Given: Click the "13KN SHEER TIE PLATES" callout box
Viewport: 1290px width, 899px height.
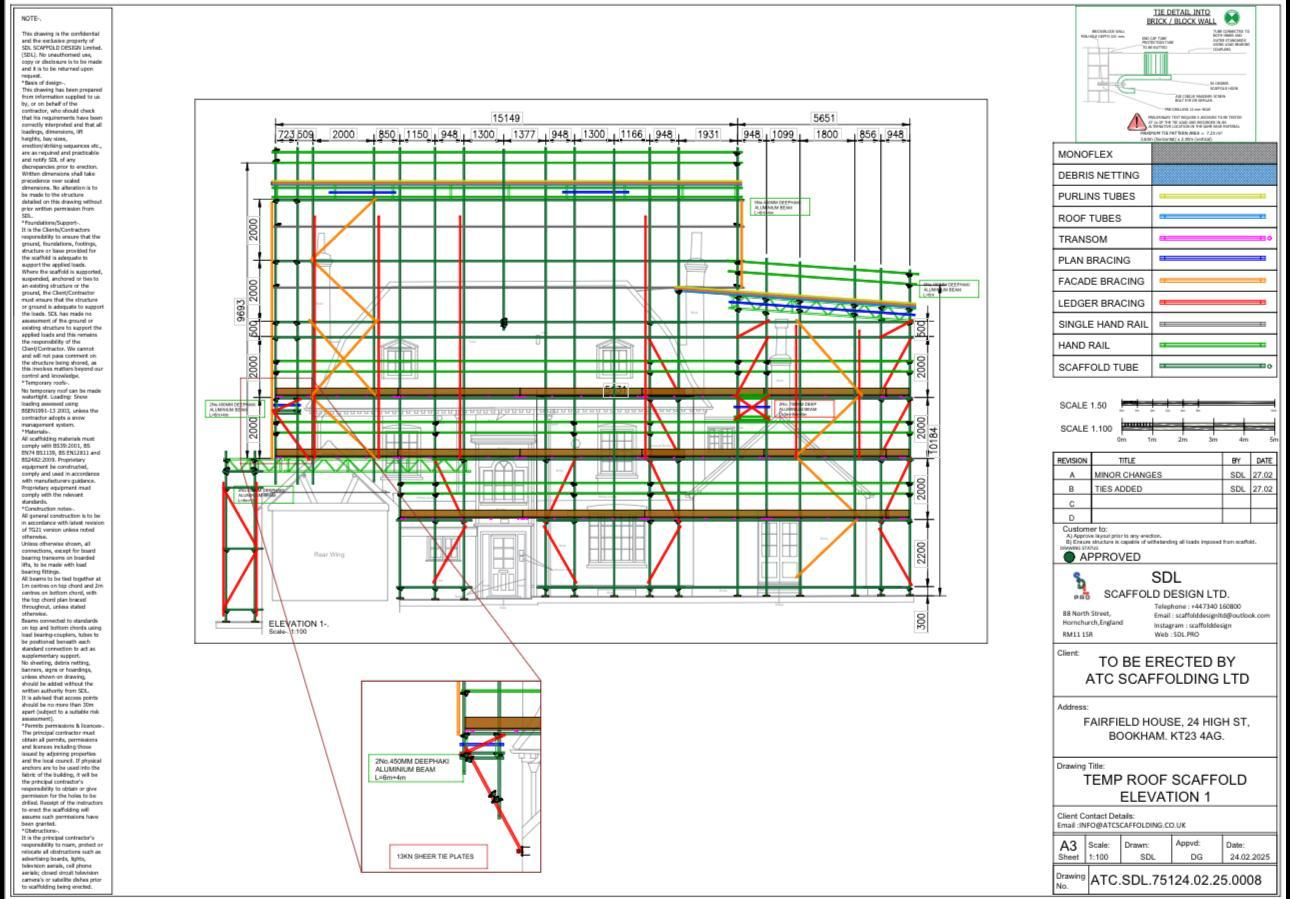Looking at the screenshot, I should [x=438, y=857].
